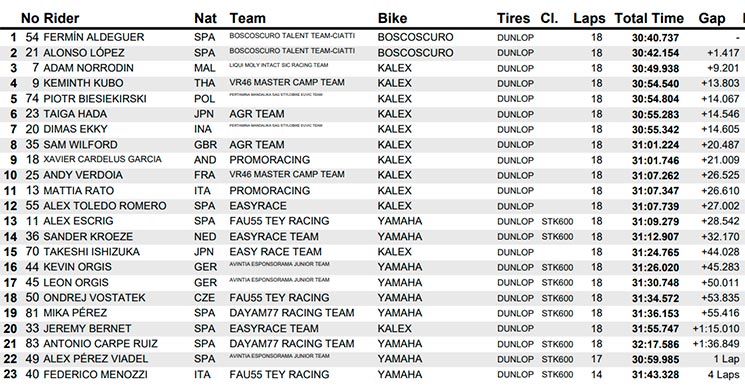Select the Tires column header

(513, 19)
